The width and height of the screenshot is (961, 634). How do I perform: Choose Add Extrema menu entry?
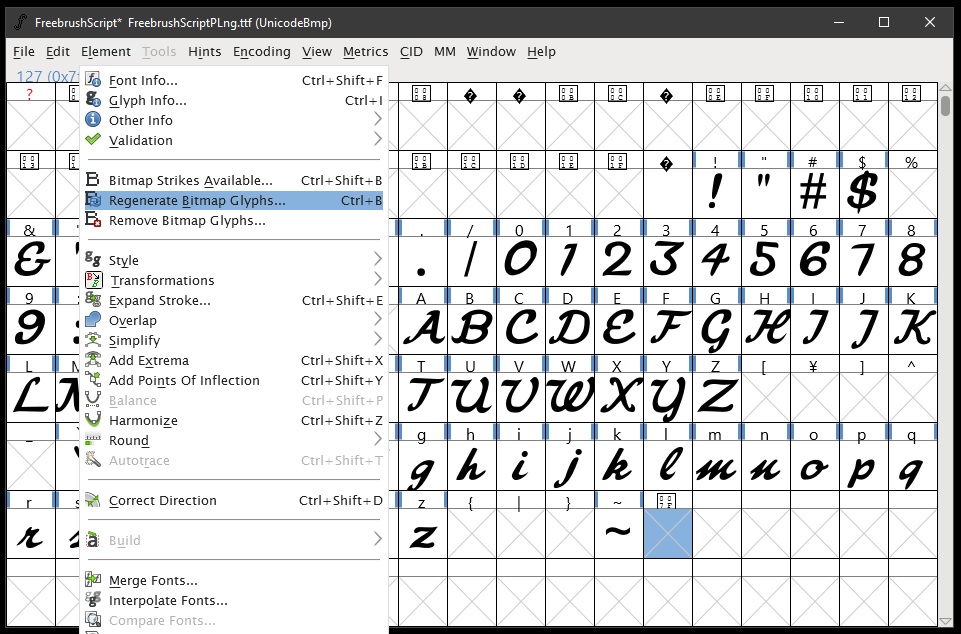click(234, 360)
